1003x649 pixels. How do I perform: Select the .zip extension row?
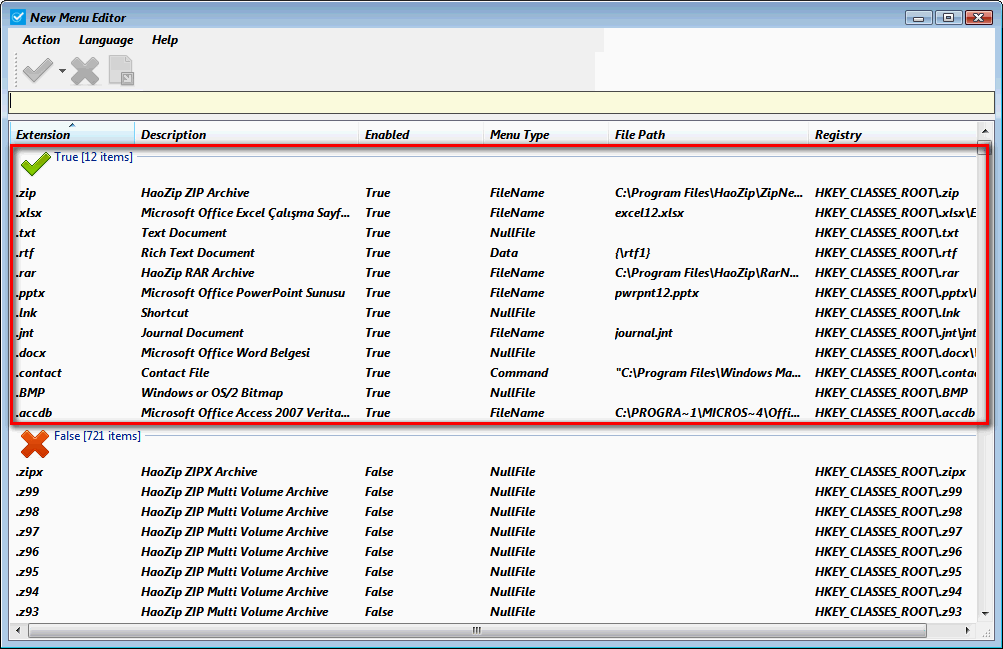pos(494,192)
